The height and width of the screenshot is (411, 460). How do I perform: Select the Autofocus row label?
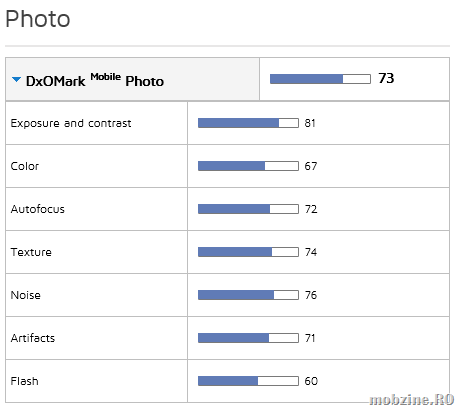coord(38,209)
